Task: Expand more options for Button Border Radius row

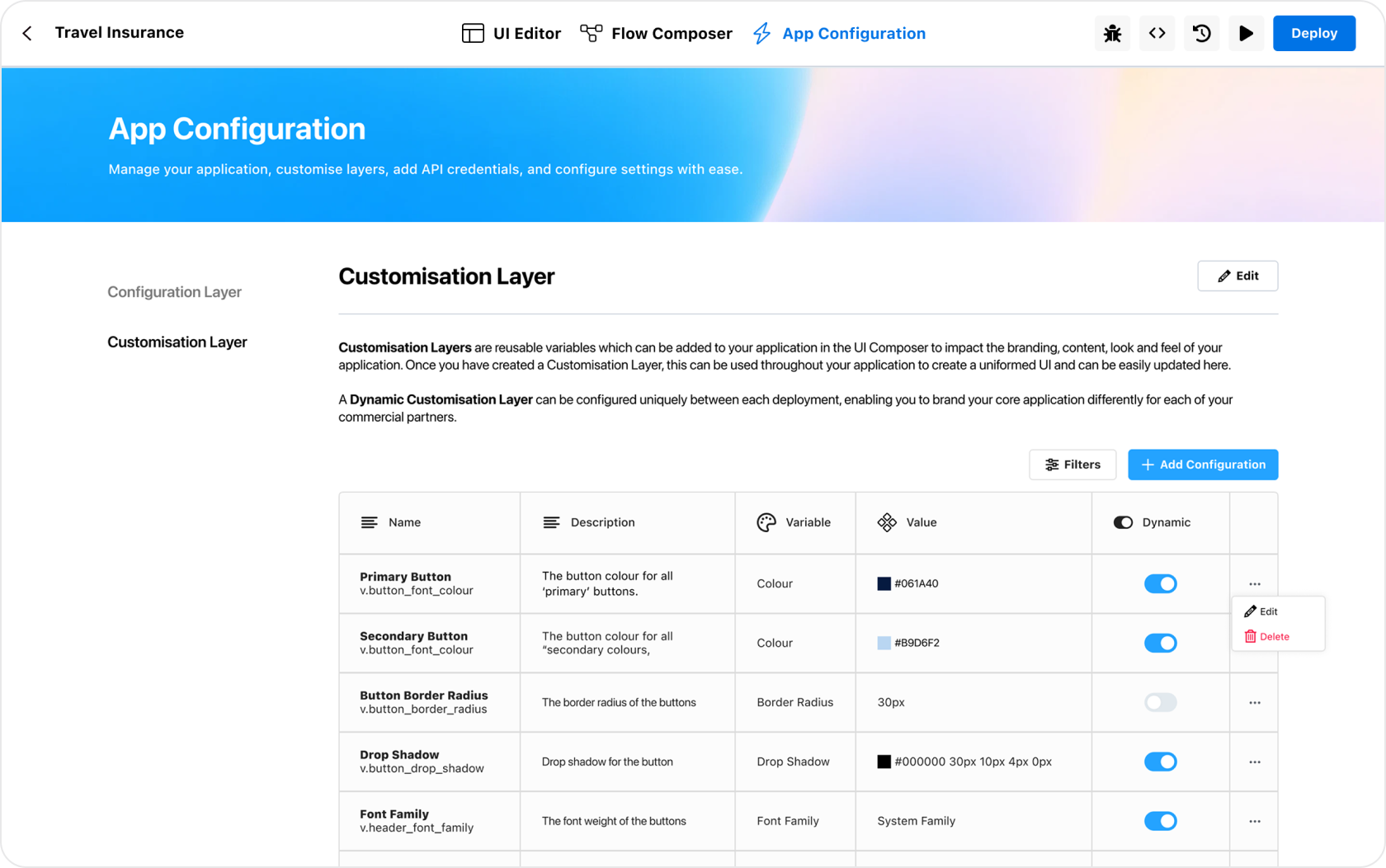Action: 1254,703
